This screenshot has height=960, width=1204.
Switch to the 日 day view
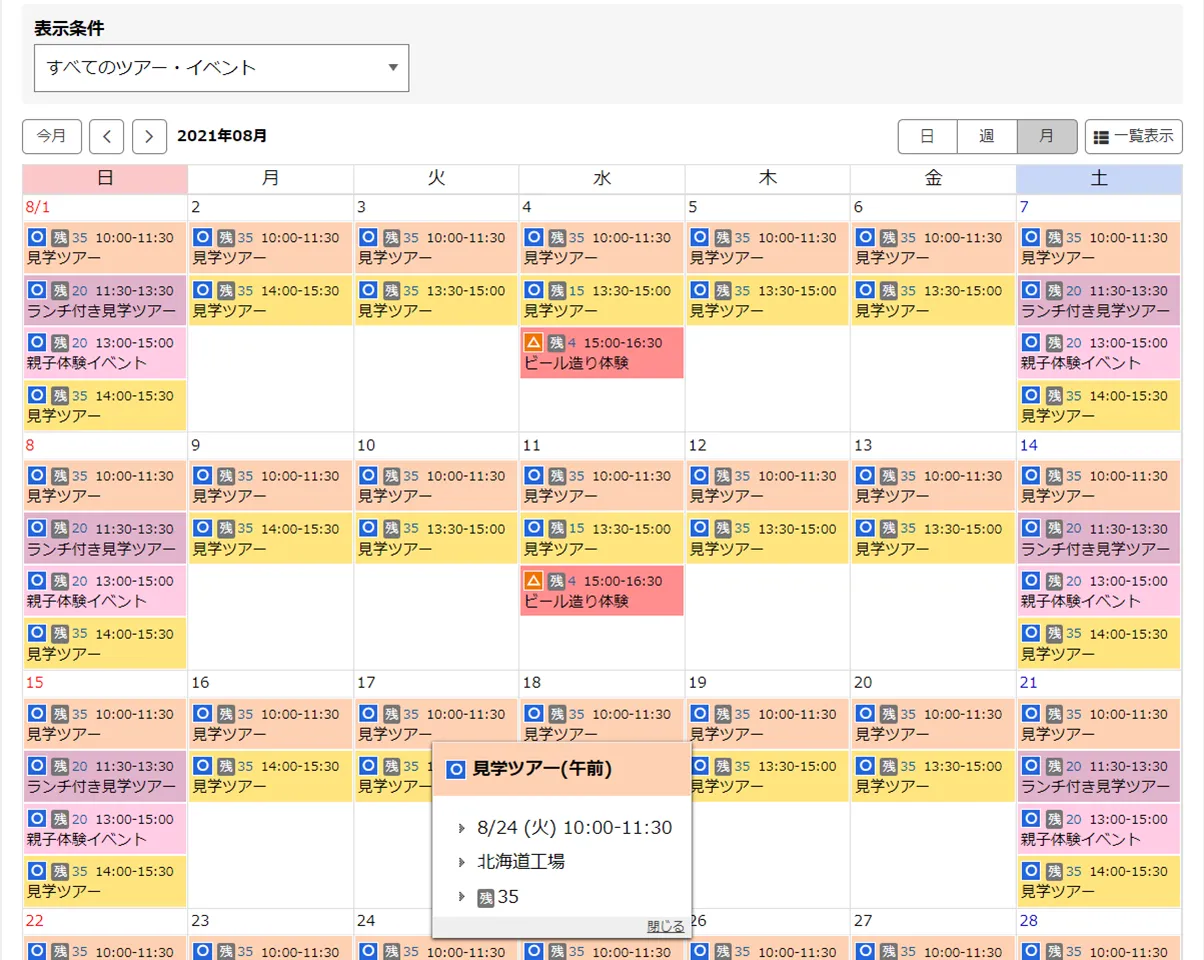[x=927, y=136]
